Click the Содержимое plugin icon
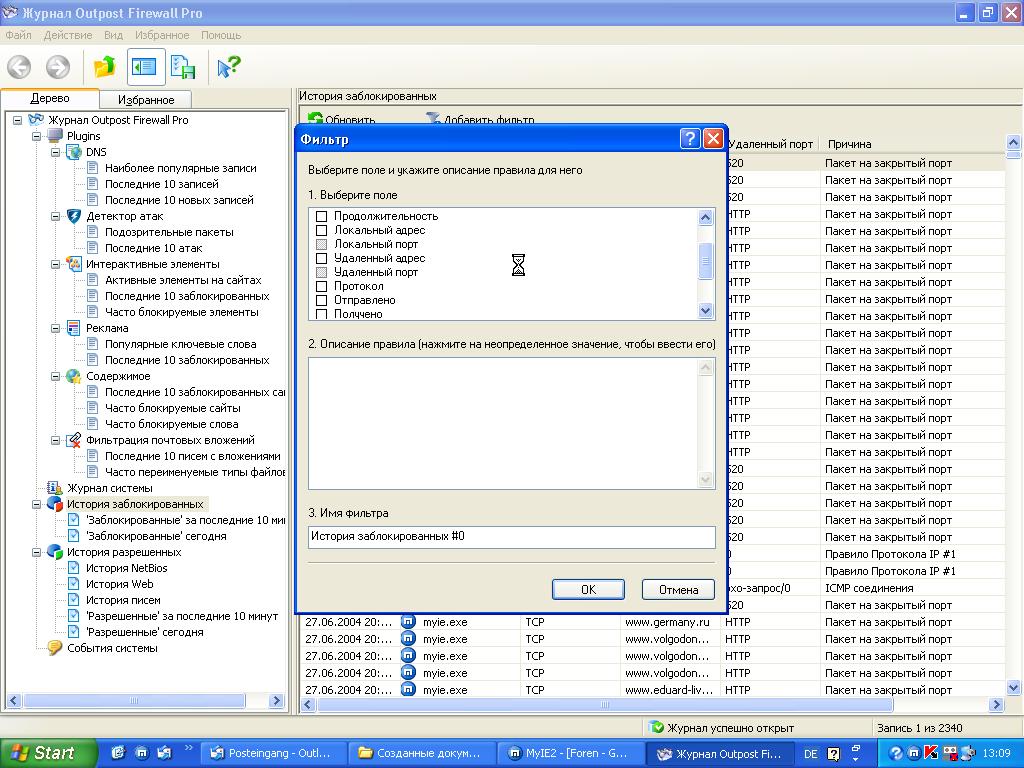 click(75, 376)
